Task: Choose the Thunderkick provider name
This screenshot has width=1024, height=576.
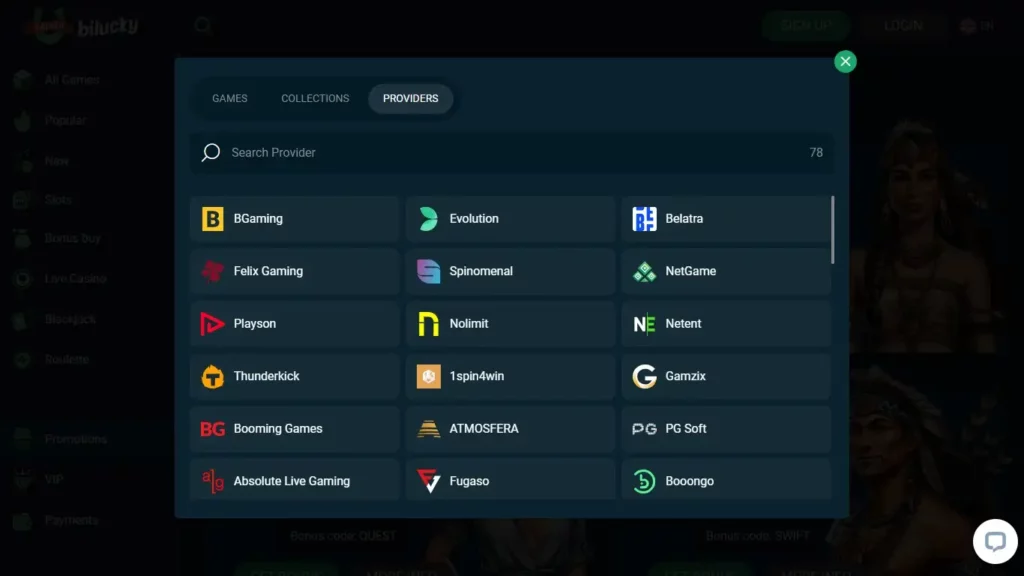Action: (x=266, y=376)
